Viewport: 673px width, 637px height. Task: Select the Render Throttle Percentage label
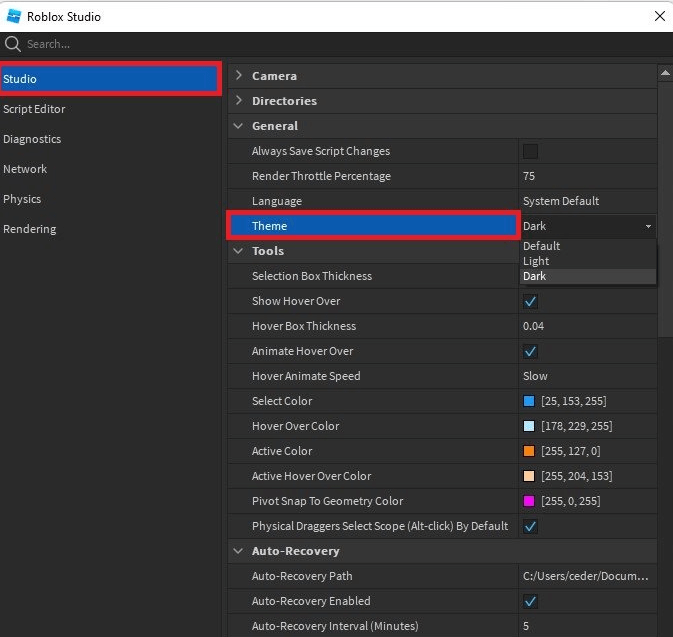click(x=321, y=176)
